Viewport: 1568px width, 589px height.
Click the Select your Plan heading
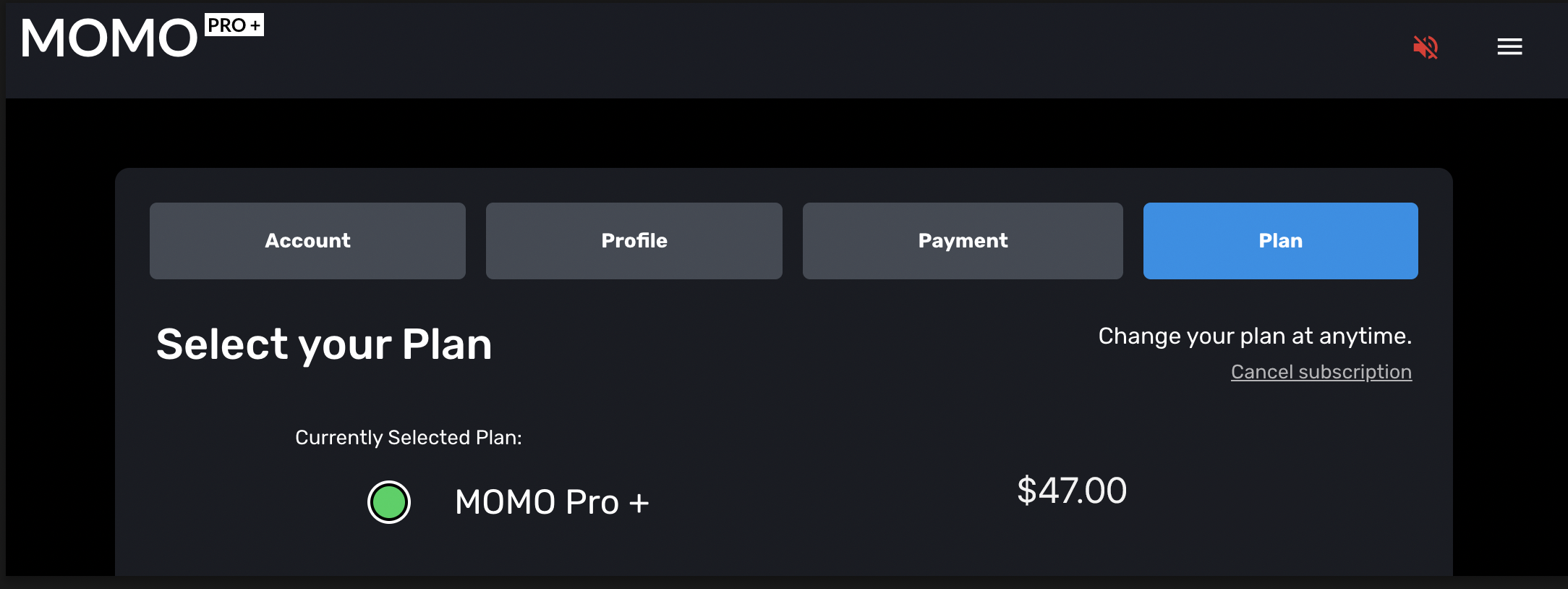coord(324,344)
